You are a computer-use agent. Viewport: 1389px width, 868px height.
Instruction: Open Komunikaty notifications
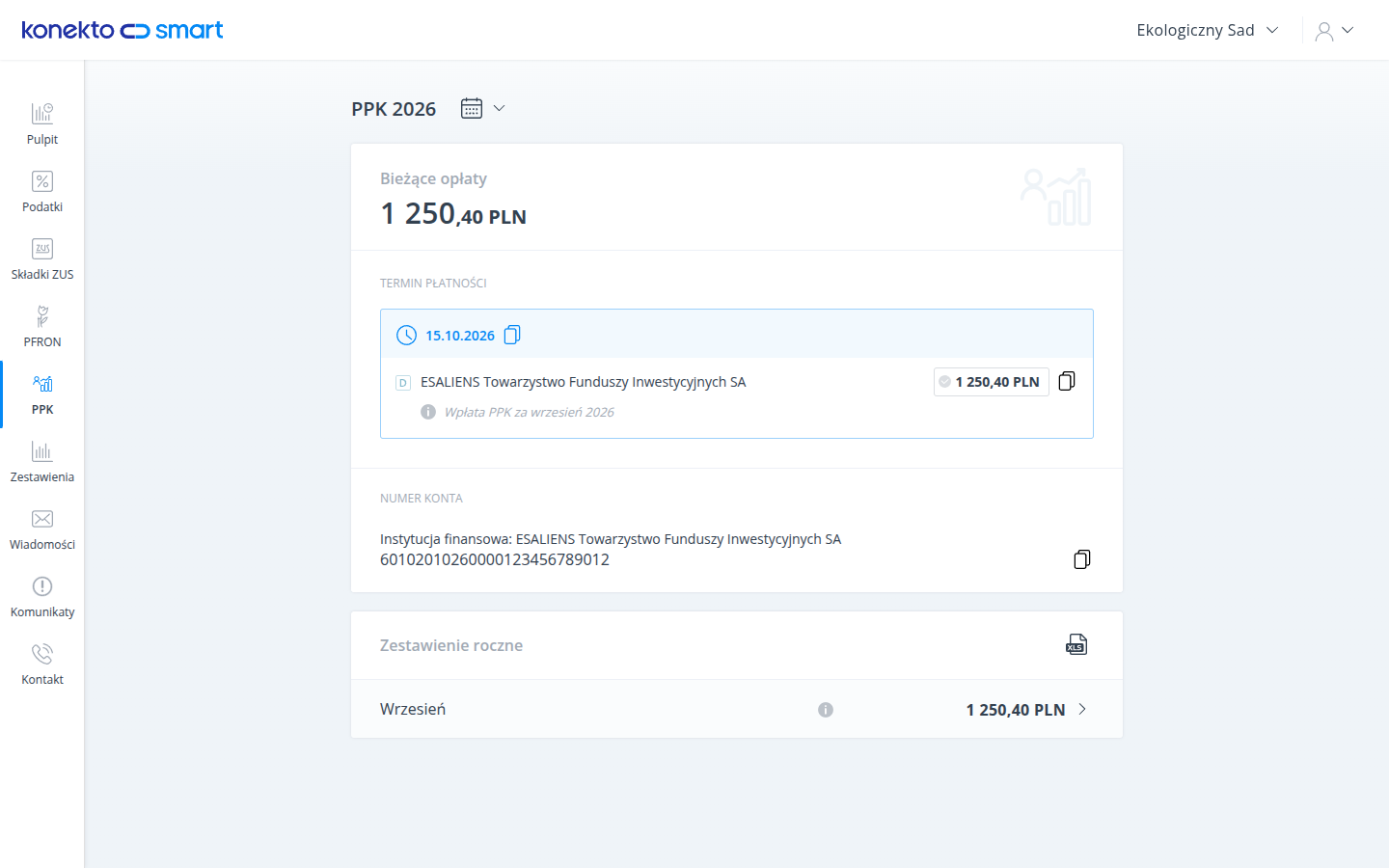[x=42, y=597]
